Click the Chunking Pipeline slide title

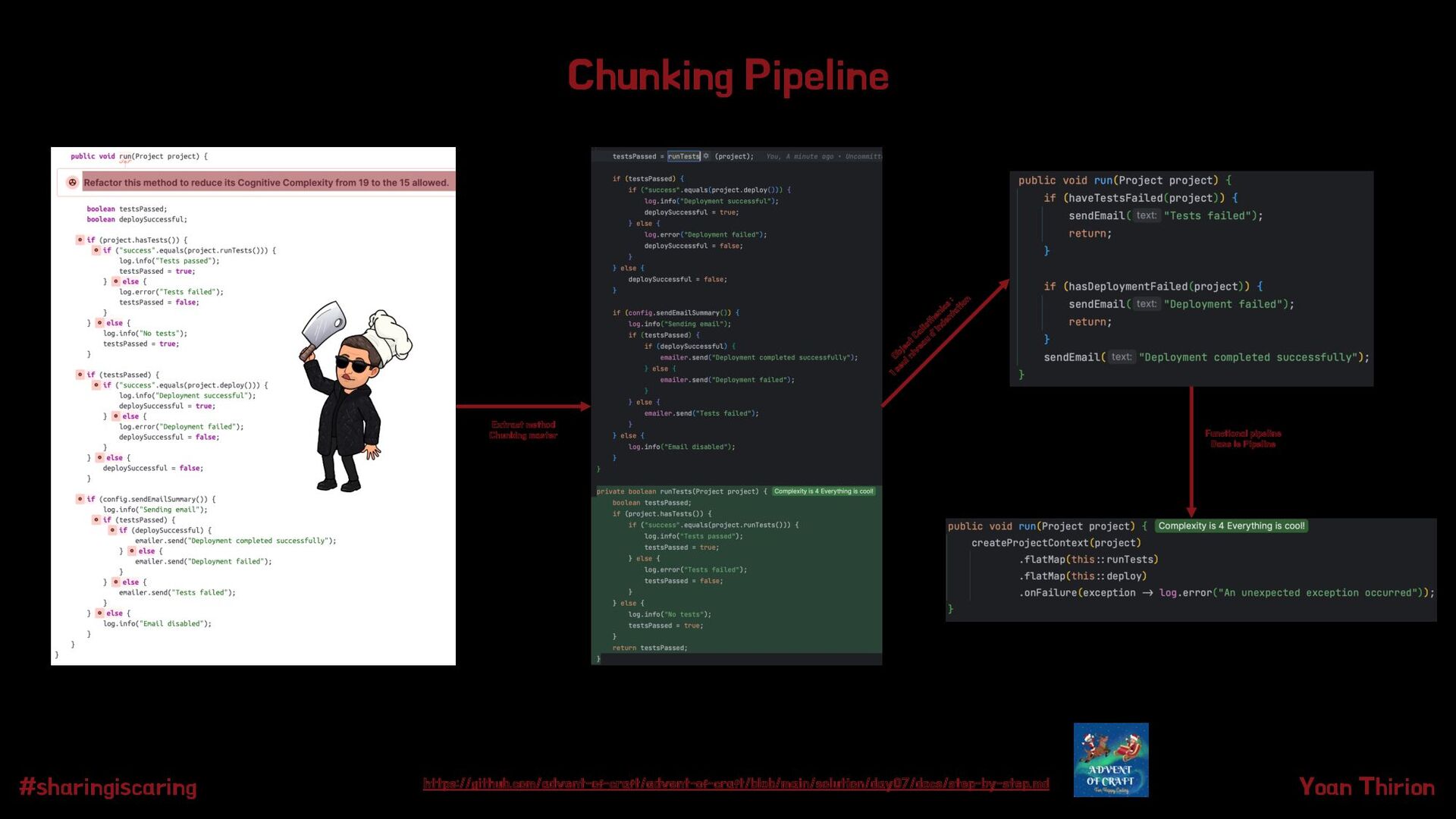pos(727,76)
